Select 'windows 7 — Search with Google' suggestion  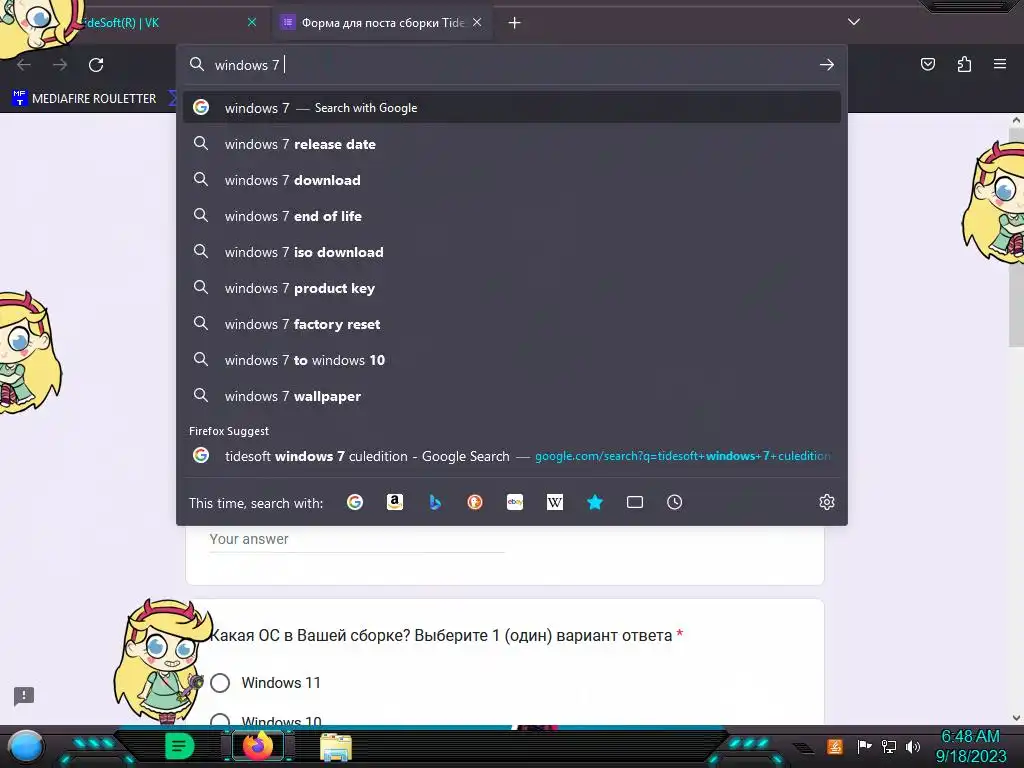click(x=512, y=108)
